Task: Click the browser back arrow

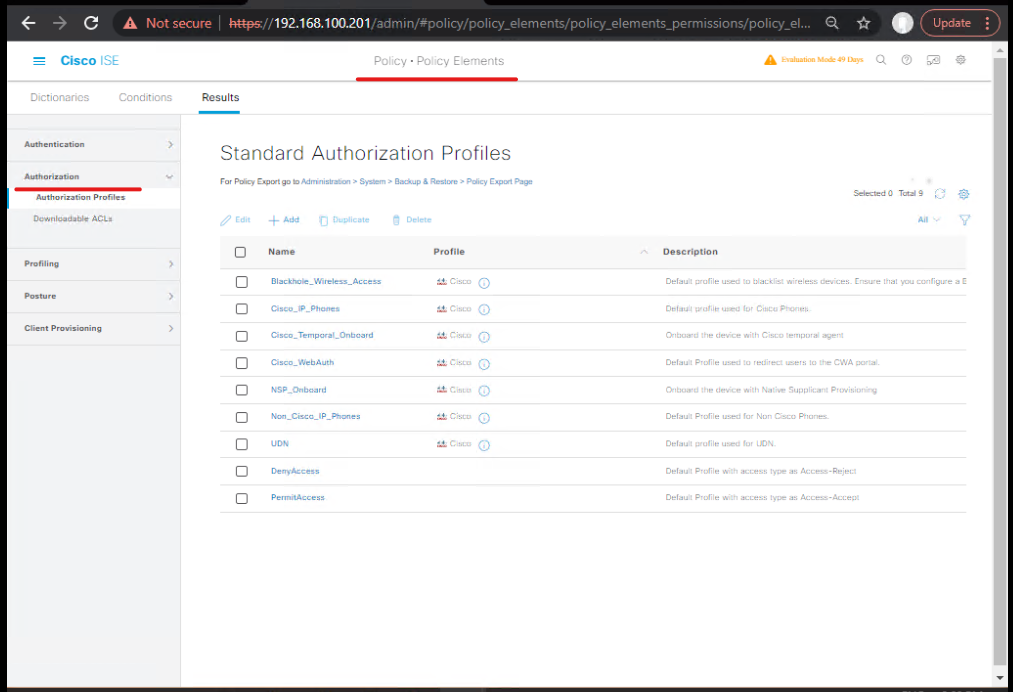Action: [28, 23]
